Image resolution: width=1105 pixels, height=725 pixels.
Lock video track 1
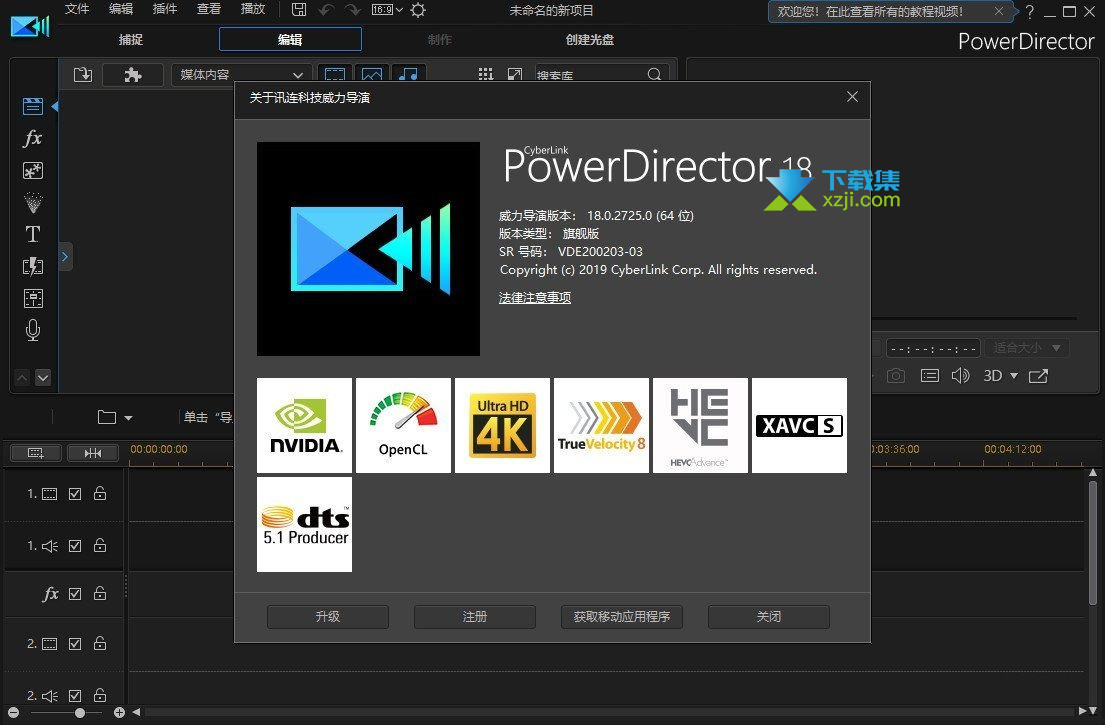100,493
